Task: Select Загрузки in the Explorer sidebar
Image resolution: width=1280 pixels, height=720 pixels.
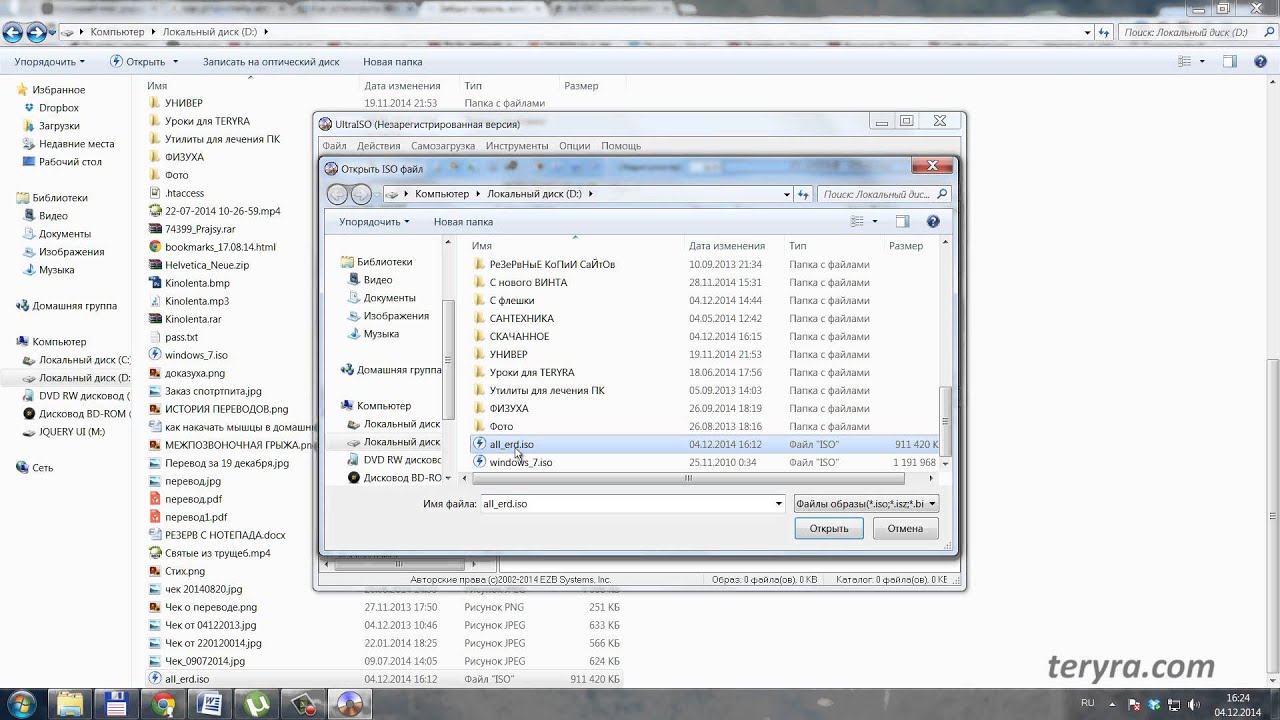Action: point(59,125)
